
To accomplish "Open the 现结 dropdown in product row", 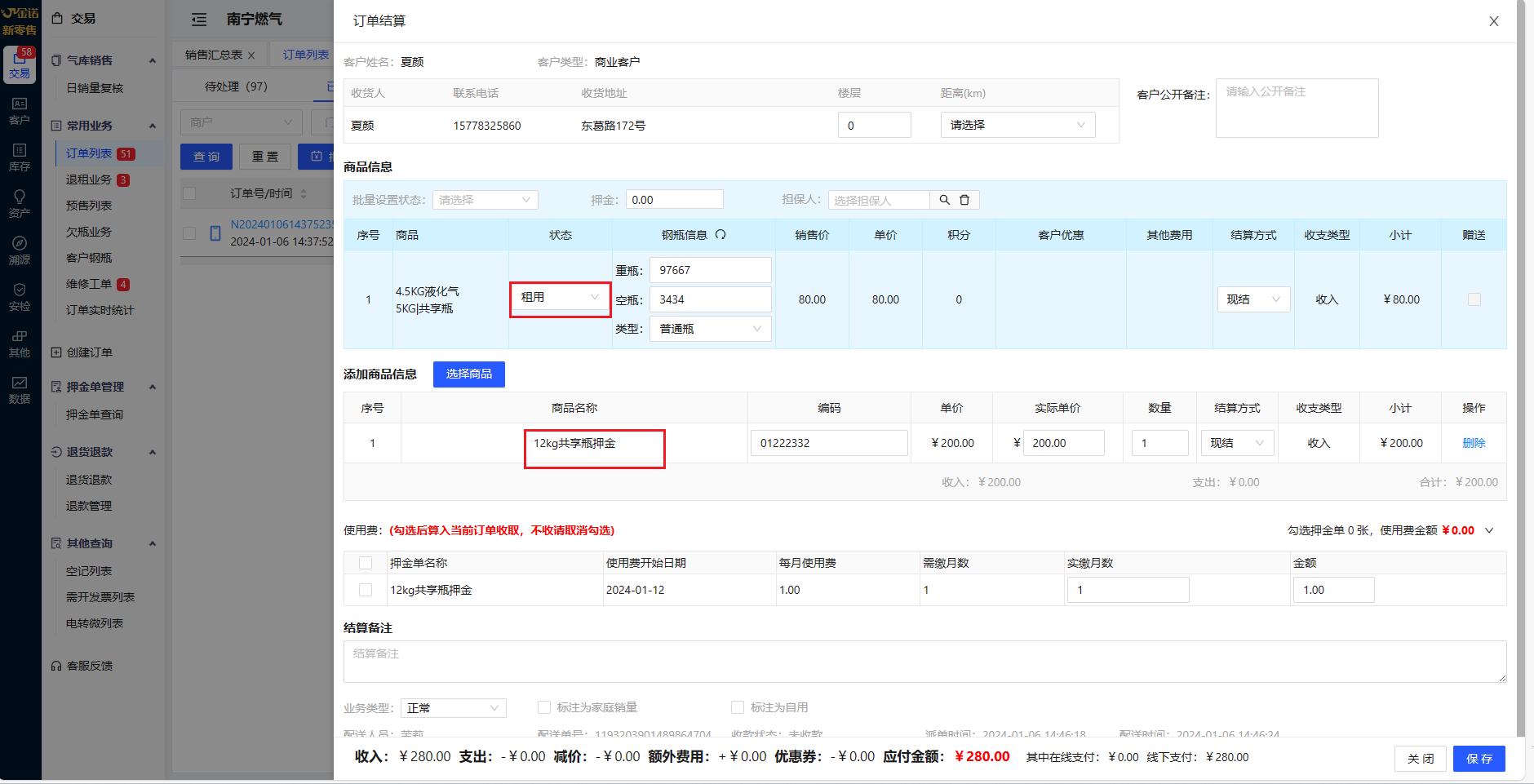I will click(x=1253, y=299).
